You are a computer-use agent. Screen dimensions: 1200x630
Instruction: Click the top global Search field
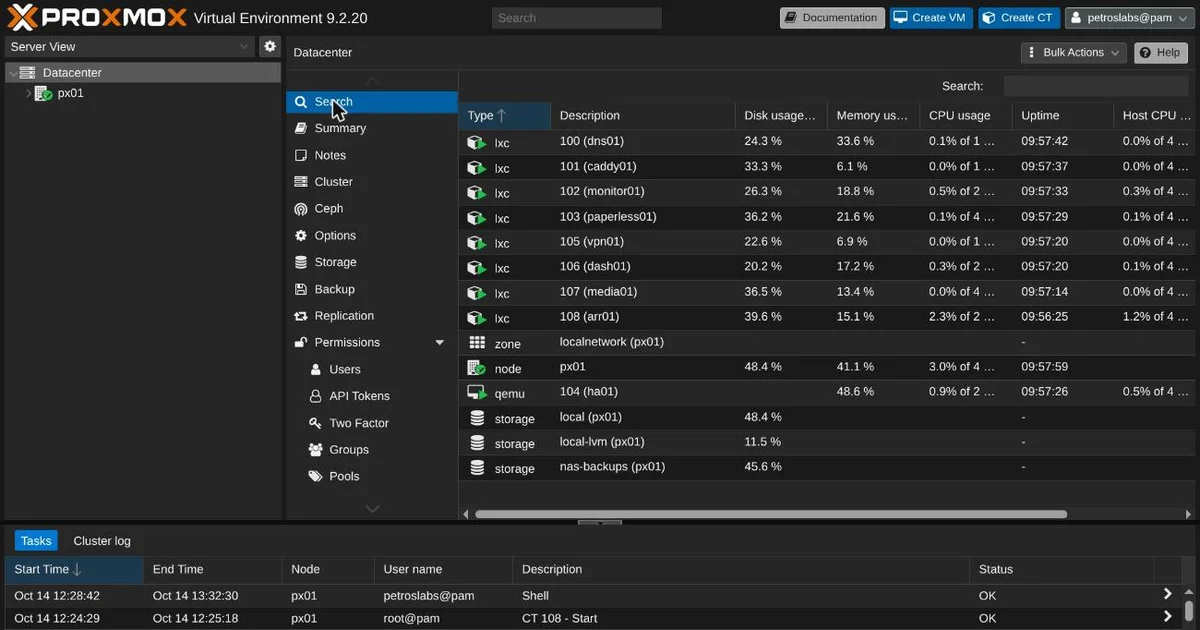tap(576, 18)
